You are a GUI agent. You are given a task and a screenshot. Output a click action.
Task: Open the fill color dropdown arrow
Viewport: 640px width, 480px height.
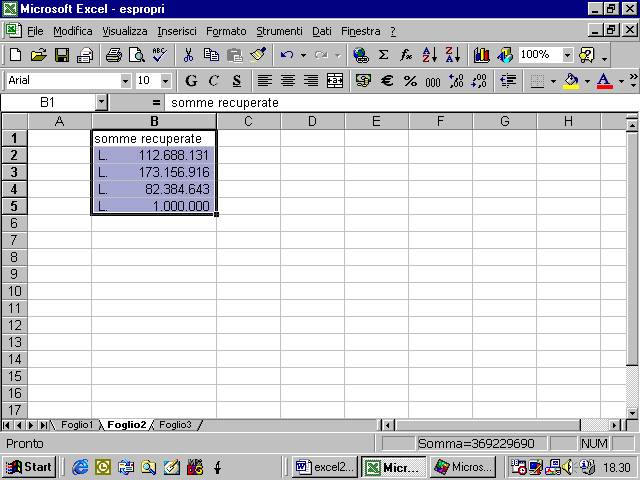click(587, 81)
